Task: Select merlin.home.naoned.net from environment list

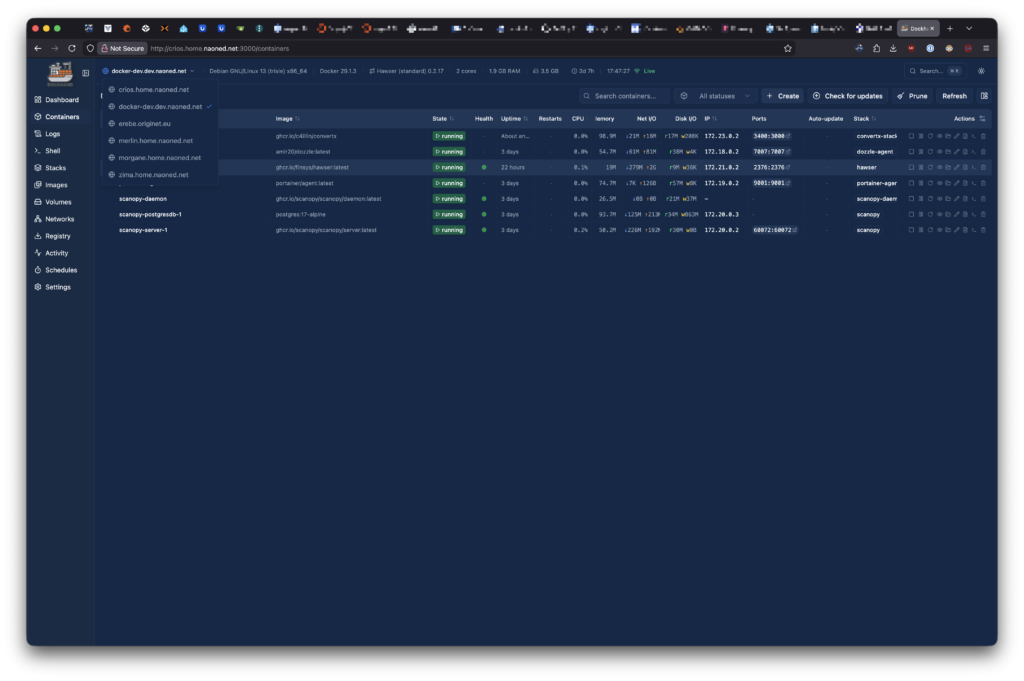Action: tap(155, 140)
